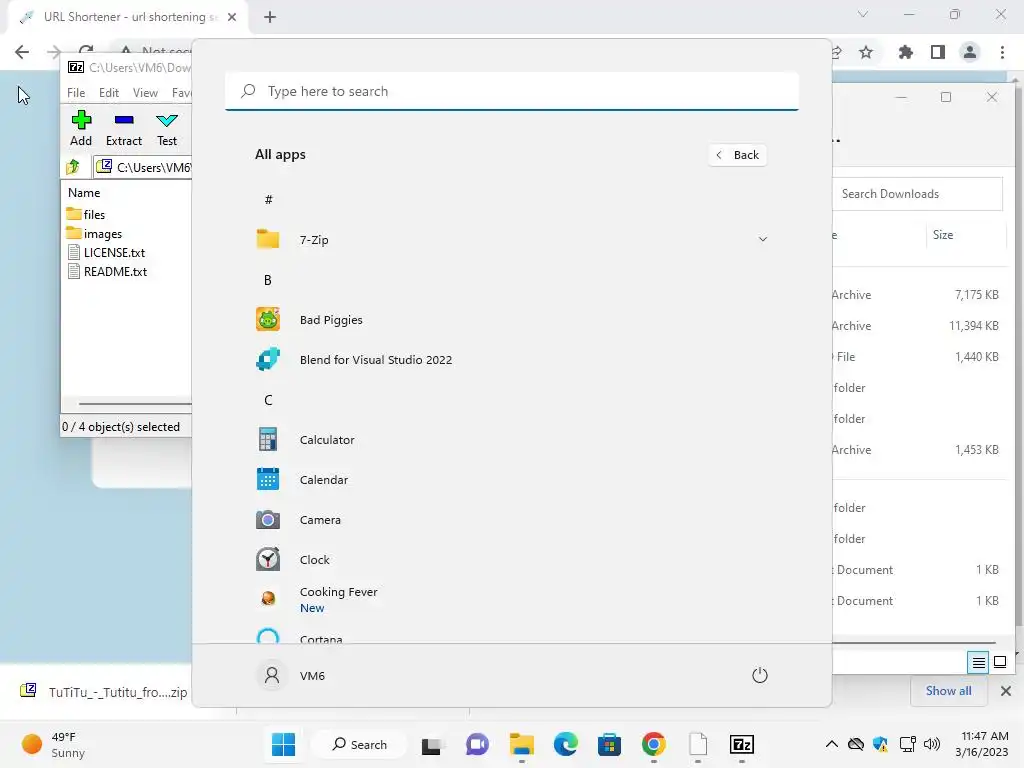The height and width of the screenshot is (768, 1024).
Task: Open the 7-Zip folder in All apps
Action: tap(511, 240)
